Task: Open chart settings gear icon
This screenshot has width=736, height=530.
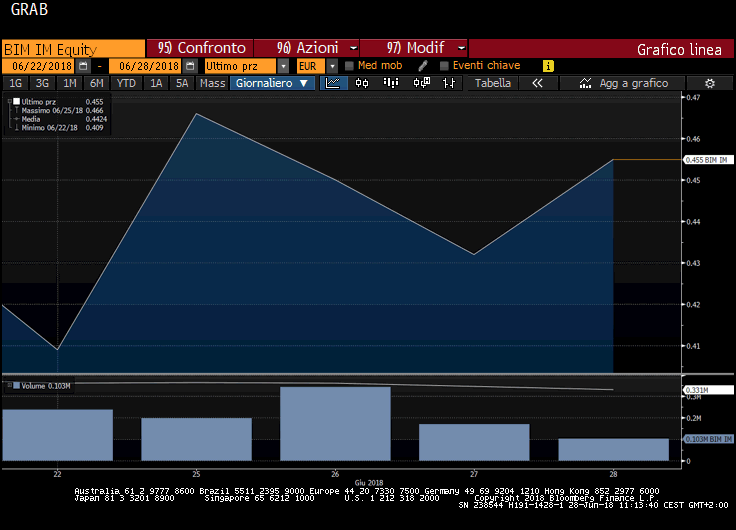Action: [x=709, y=83]
